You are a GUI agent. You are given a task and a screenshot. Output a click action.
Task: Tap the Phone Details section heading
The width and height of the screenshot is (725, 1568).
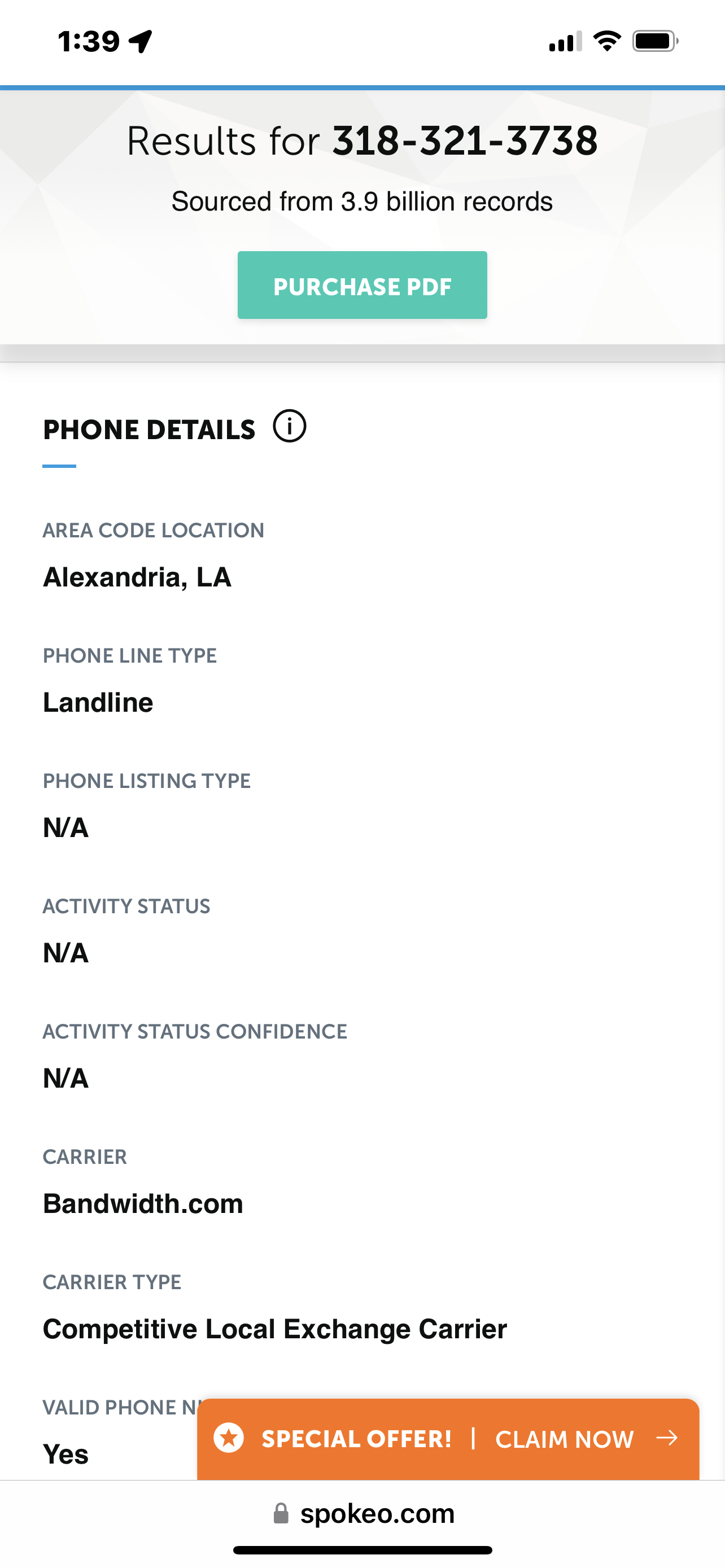pyautogui.click(x=149, y=430)
